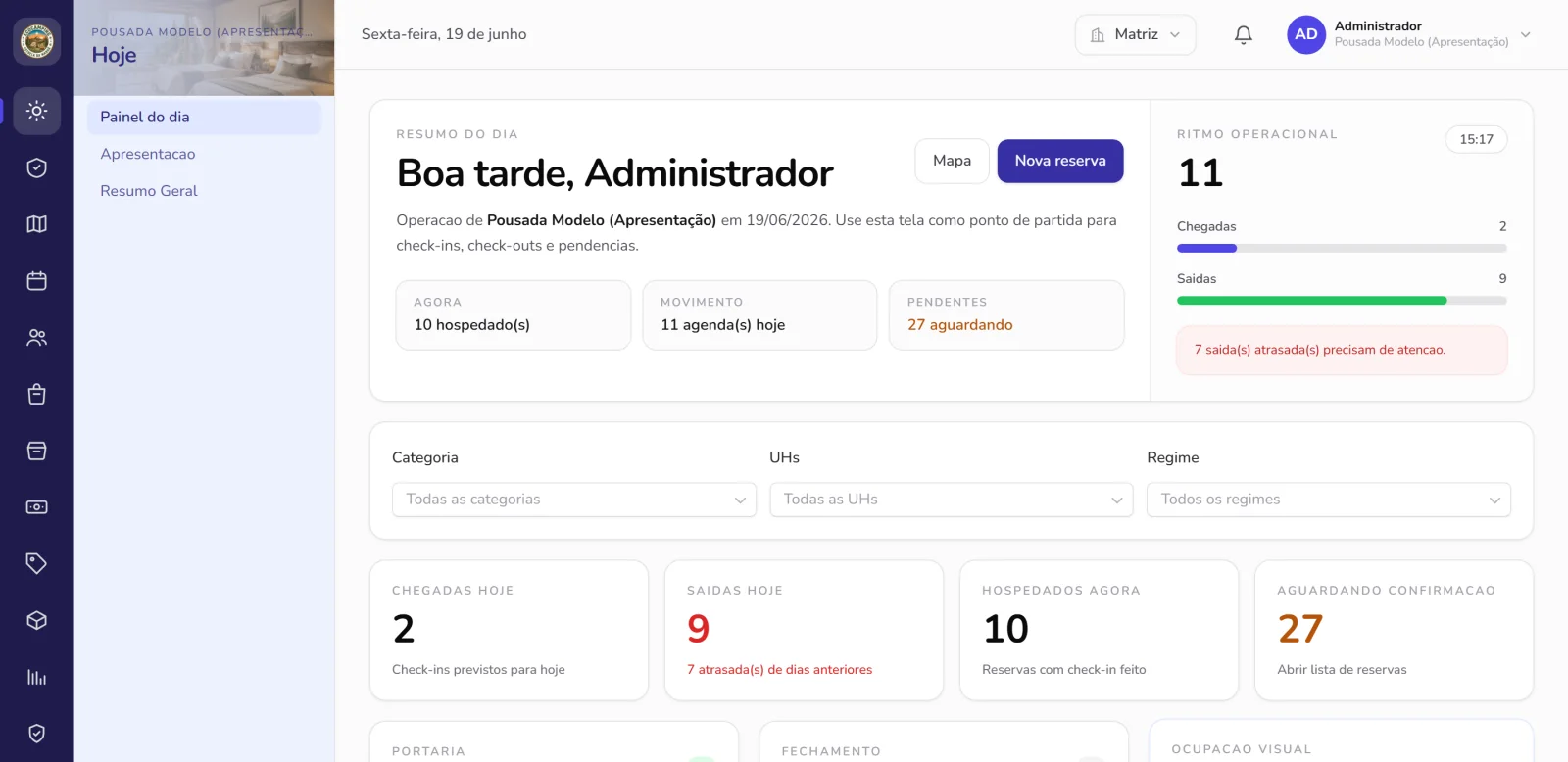Click the Nova reserva button
Screen dimensions: 1568x762
click(x=1060, y=161)
